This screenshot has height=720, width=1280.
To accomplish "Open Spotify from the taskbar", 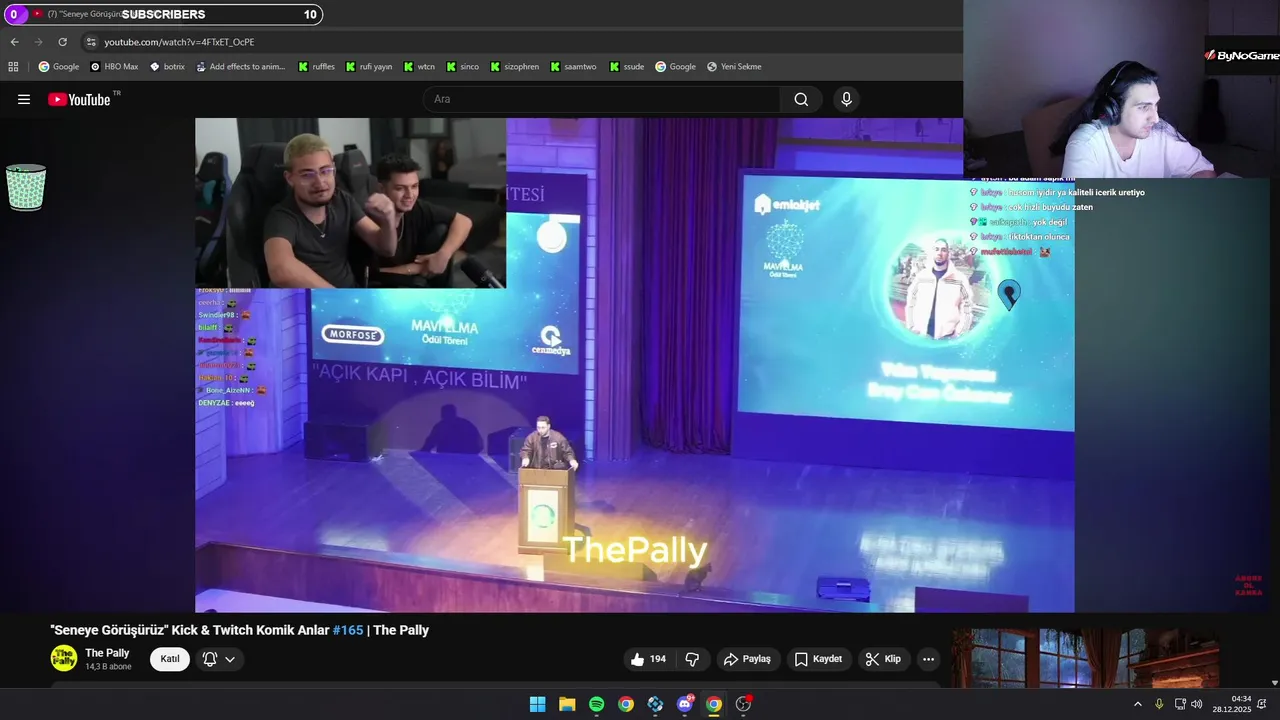I will coord(596,704).
